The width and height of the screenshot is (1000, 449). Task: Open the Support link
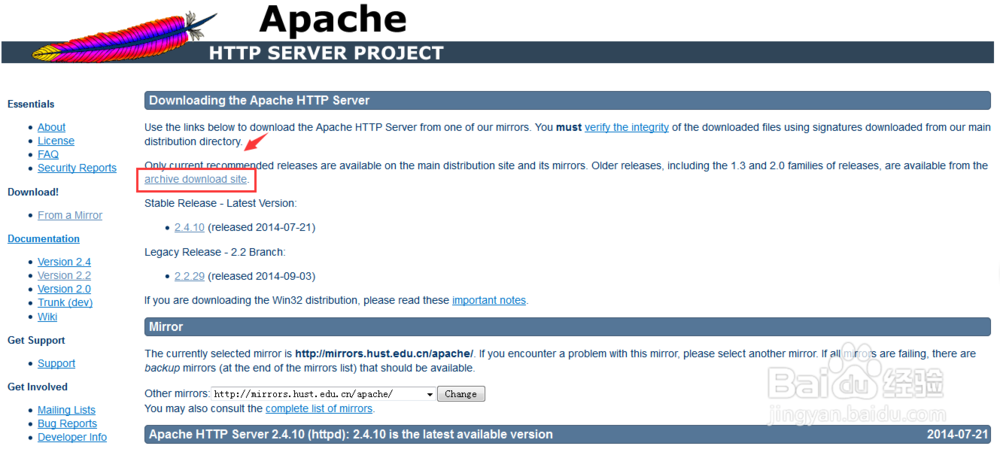point(56,363)
